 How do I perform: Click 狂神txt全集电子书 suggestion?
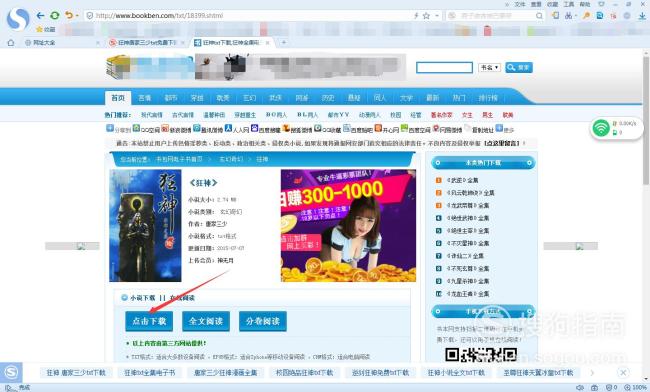click(150, 373)
